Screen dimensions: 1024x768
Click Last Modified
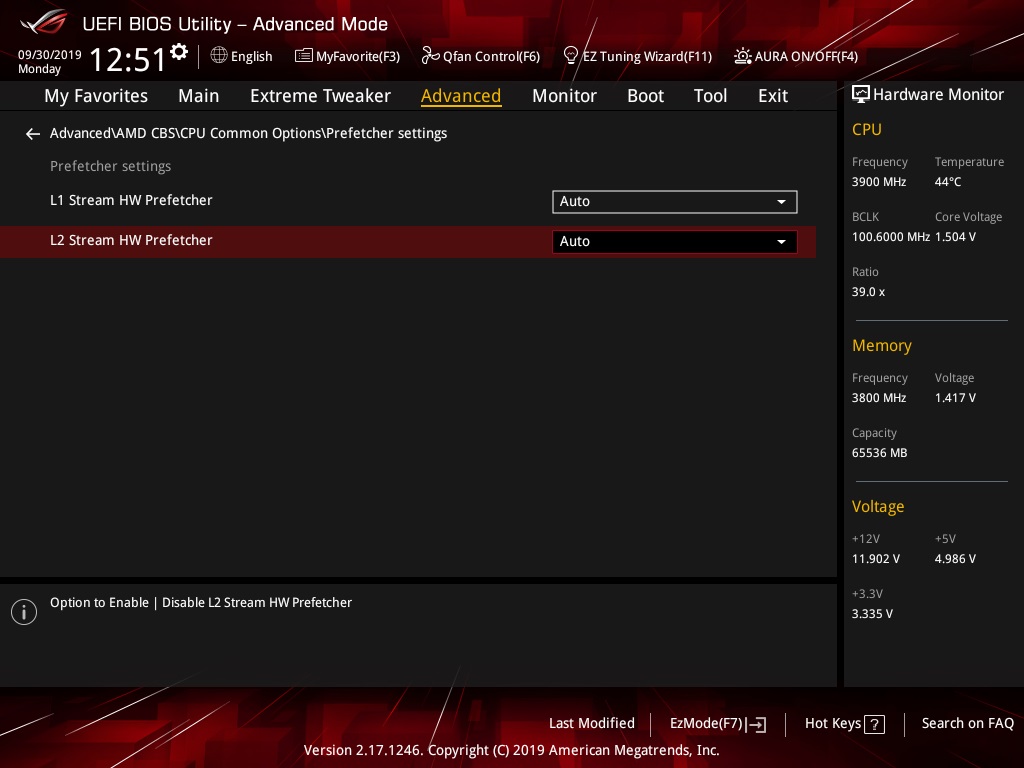click(x=592, y=724)
